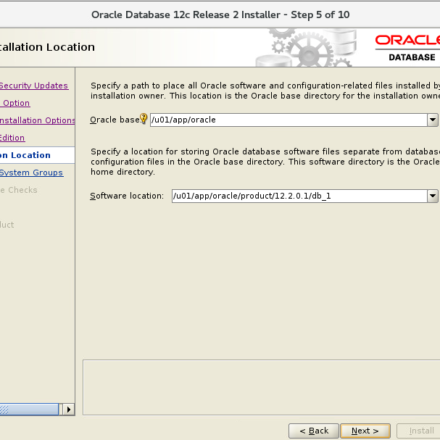Click the sidebar horizontal scrollbar thumb
This screenshot has height=440, width=440.
[x=29, y=409]
